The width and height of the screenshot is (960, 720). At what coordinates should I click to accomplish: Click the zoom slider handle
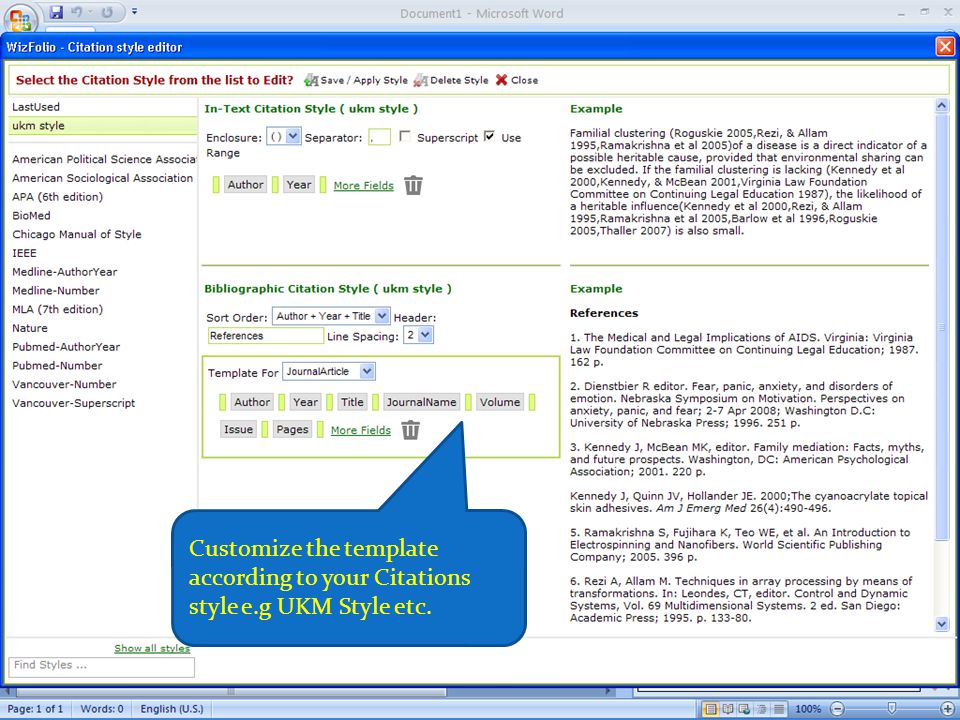click(x=892, y=709)
